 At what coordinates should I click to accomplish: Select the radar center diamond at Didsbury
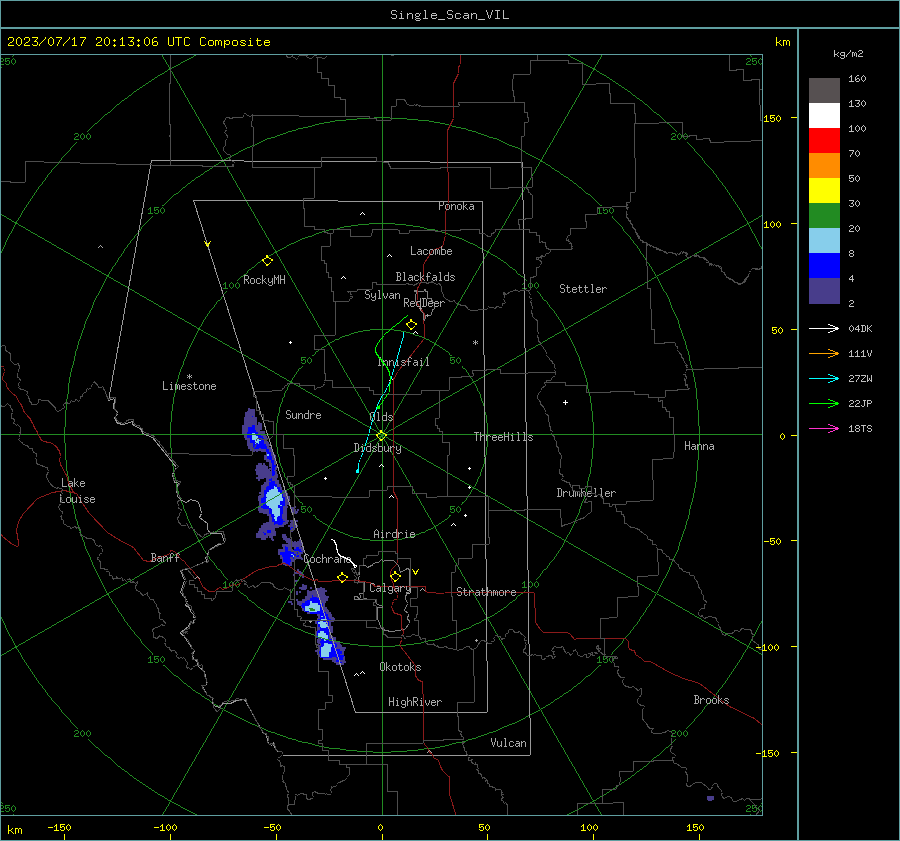point(381,436)
